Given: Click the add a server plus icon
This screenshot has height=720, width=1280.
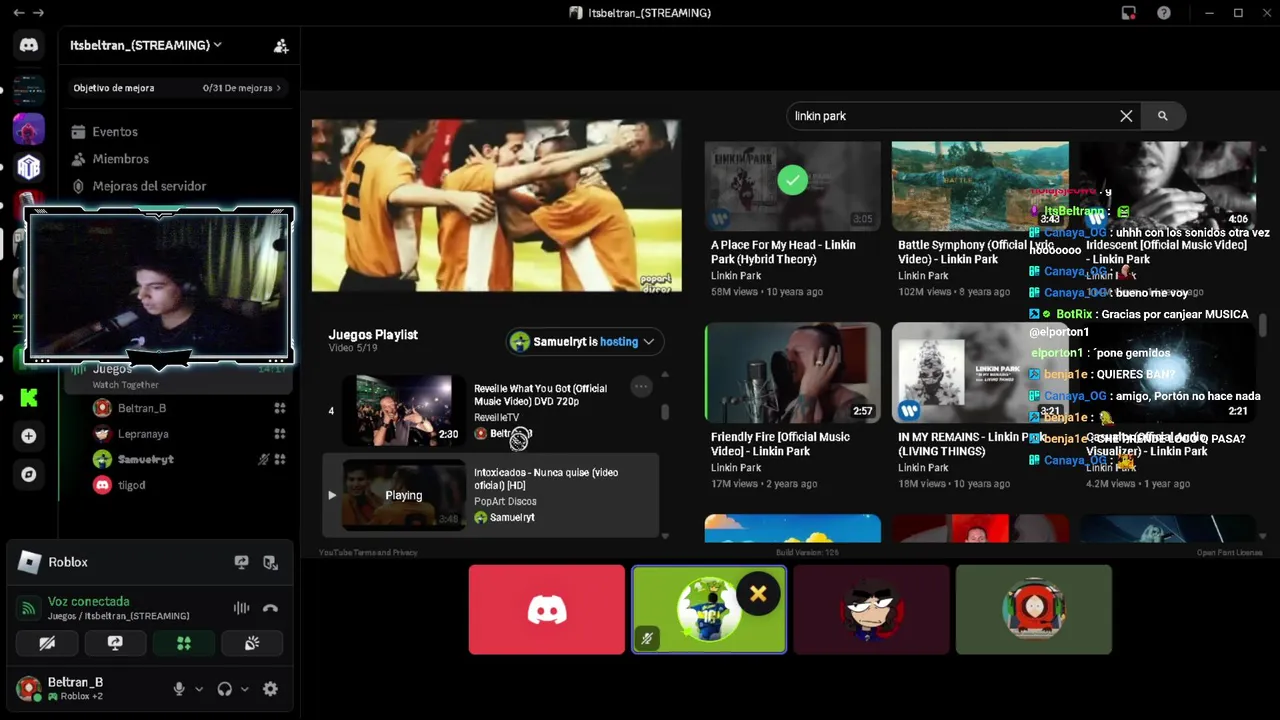Looking at the screenshot, I should 28,436.
